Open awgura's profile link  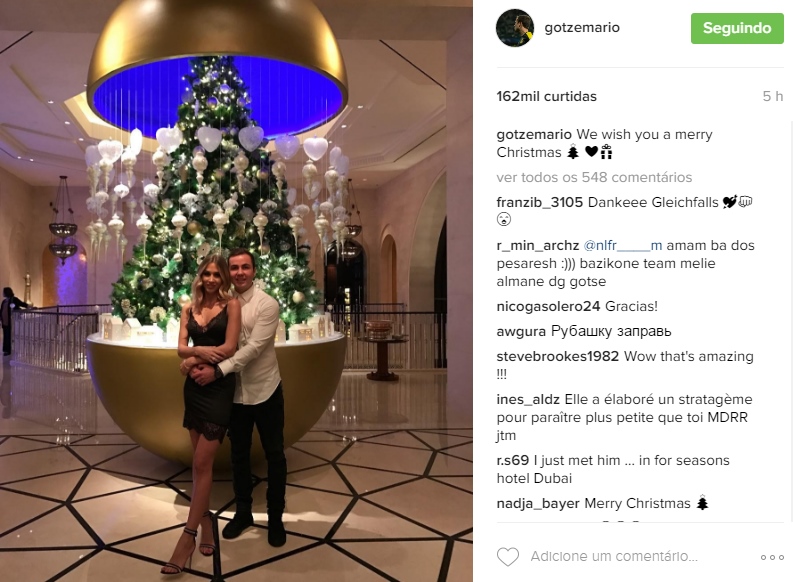pos(521,332)
